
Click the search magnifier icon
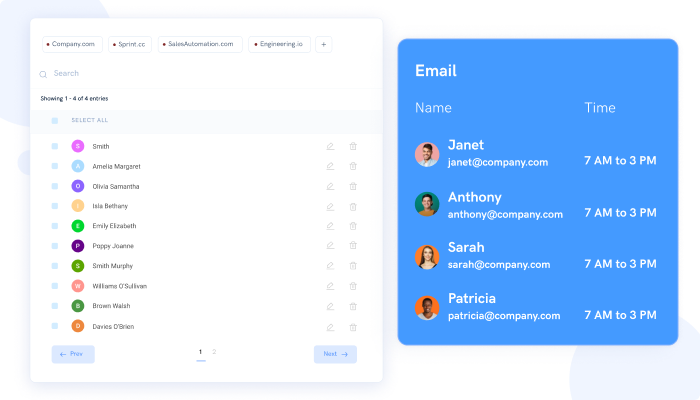point(43,74)
